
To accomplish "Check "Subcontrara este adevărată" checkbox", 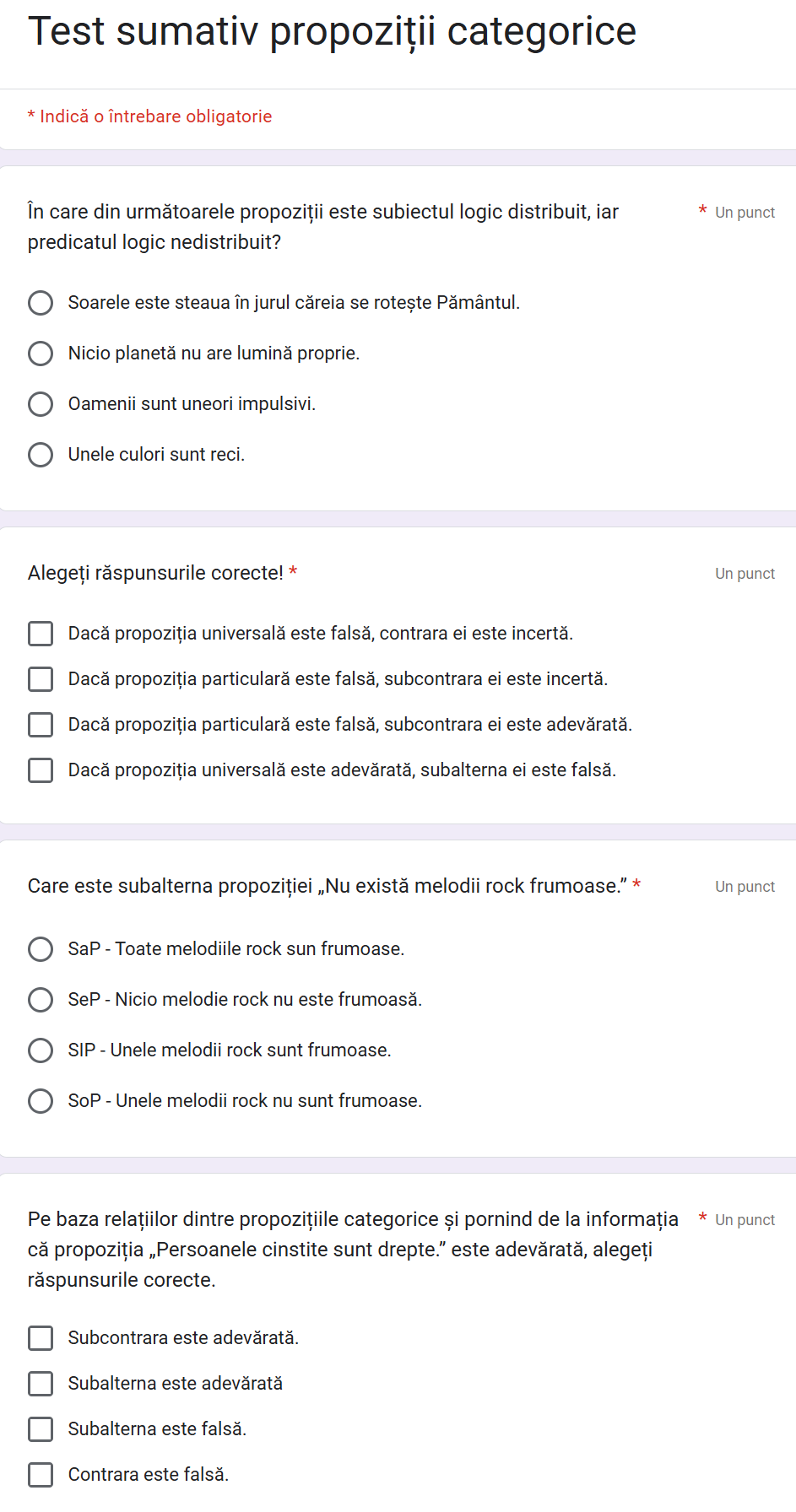I will point(41,1338).
